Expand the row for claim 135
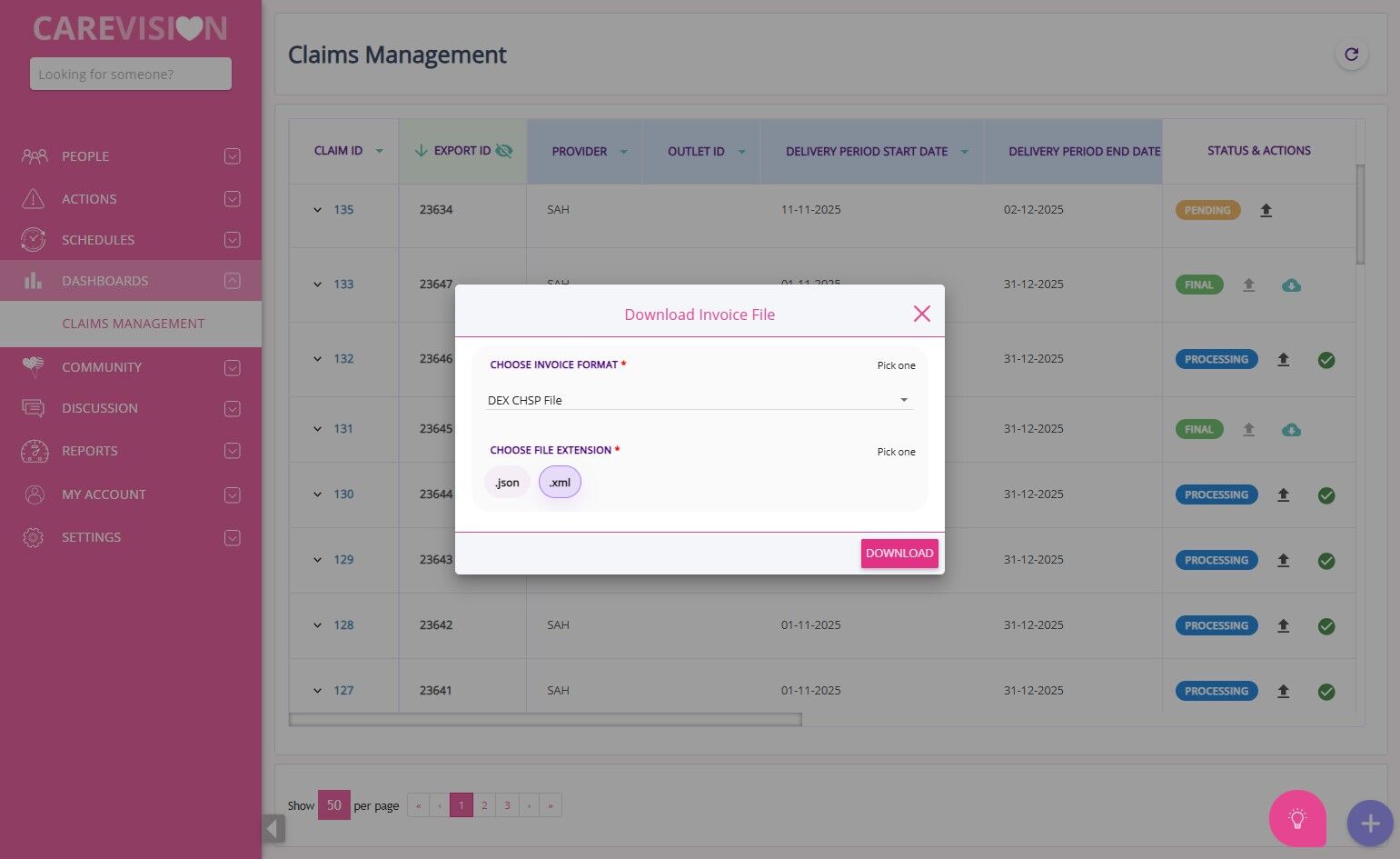 pyautogui.click(x=317, y=210)
